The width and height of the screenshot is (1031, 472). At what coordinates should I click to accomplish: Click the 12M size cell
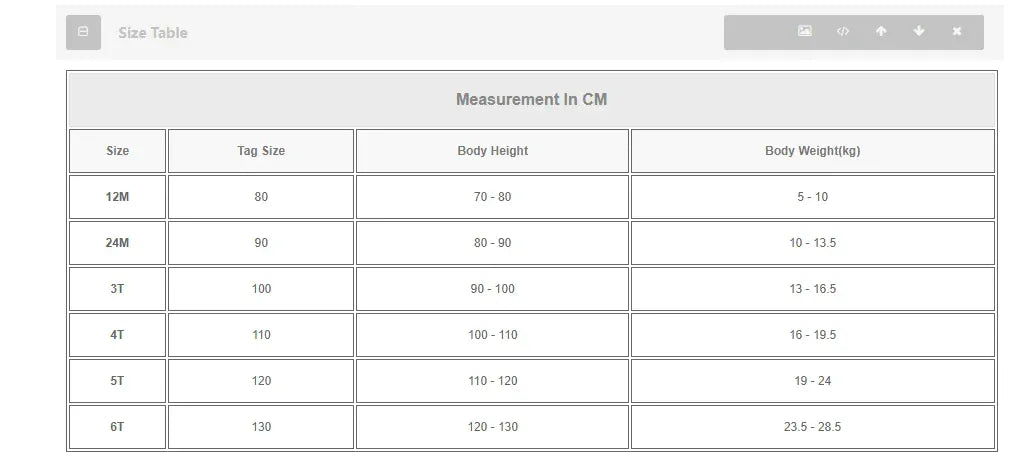pyautogui.click(x=117, y=197)
